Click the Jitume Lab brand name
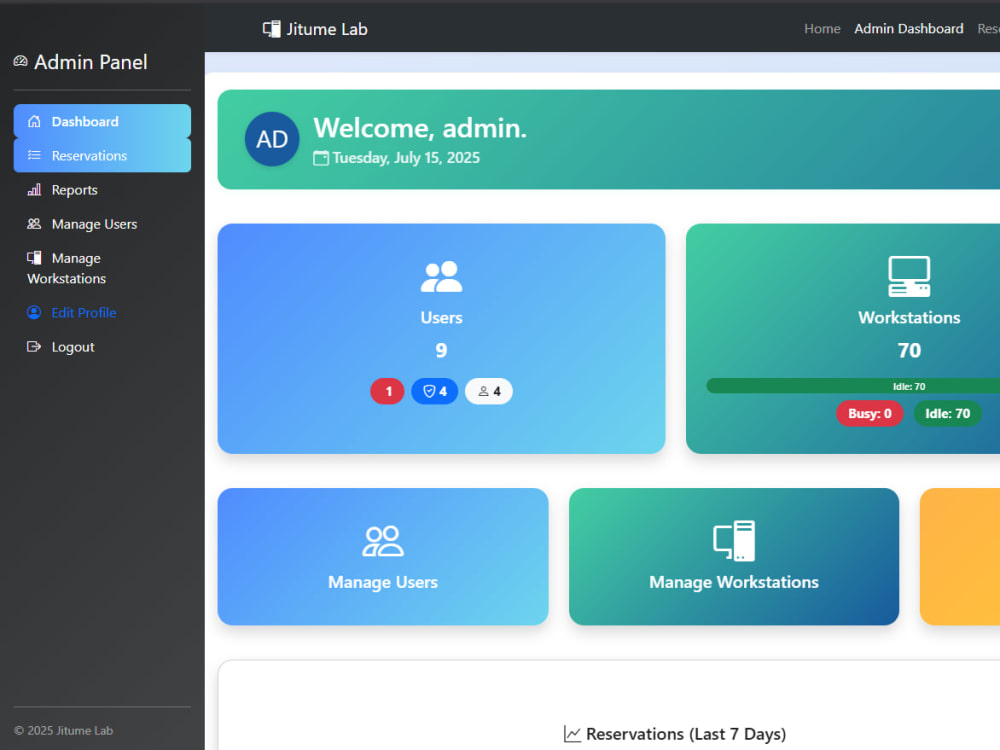This screenshot has width=1000, height=750. tap(327, 29)
